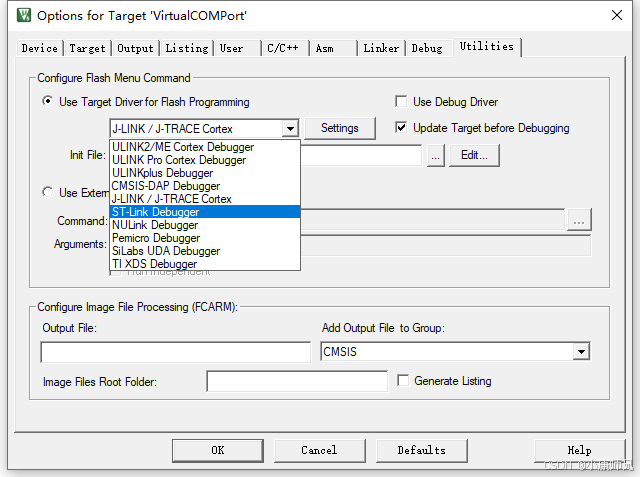Screen dimensions: 640x477
Task: Browse for external Command with ellipsis button
Action: tap(579, 220)
